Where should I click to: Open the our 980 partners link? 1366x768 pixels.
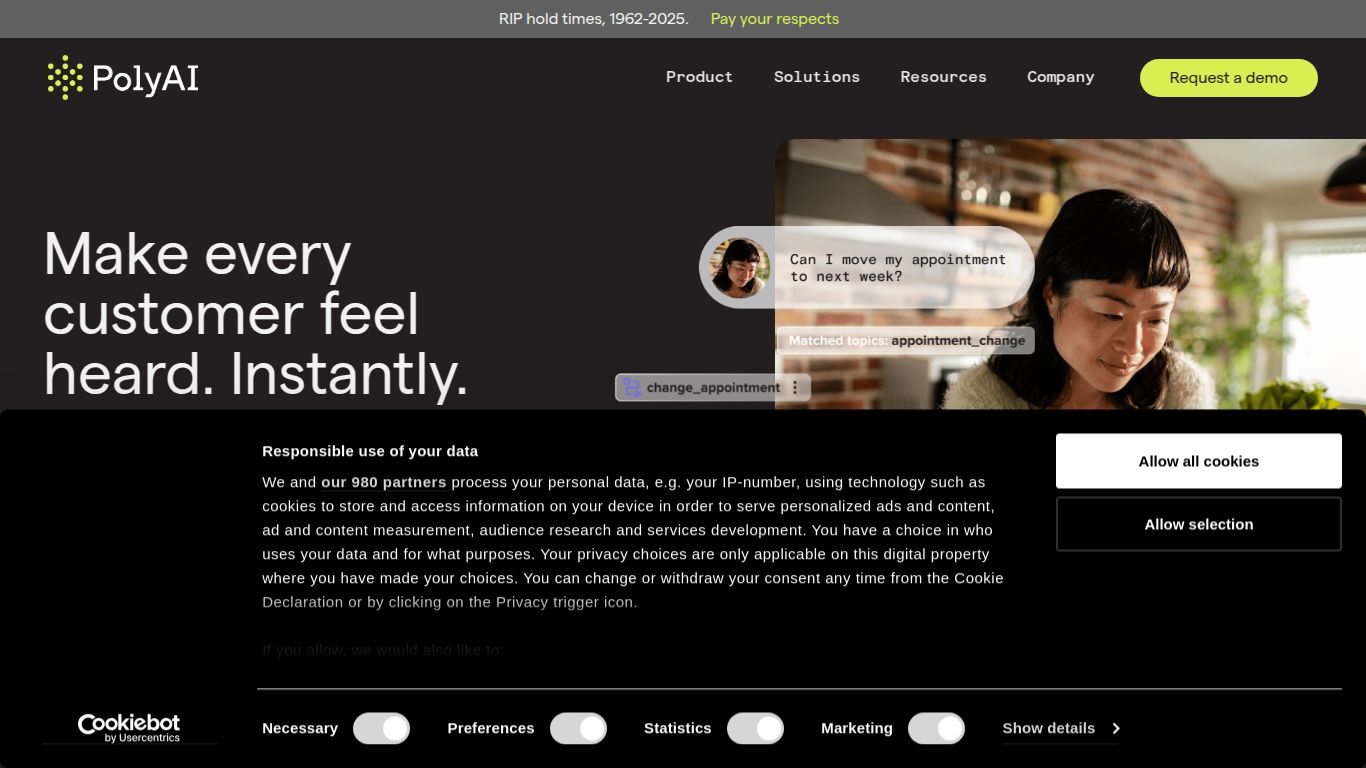[x=383, y=482]
